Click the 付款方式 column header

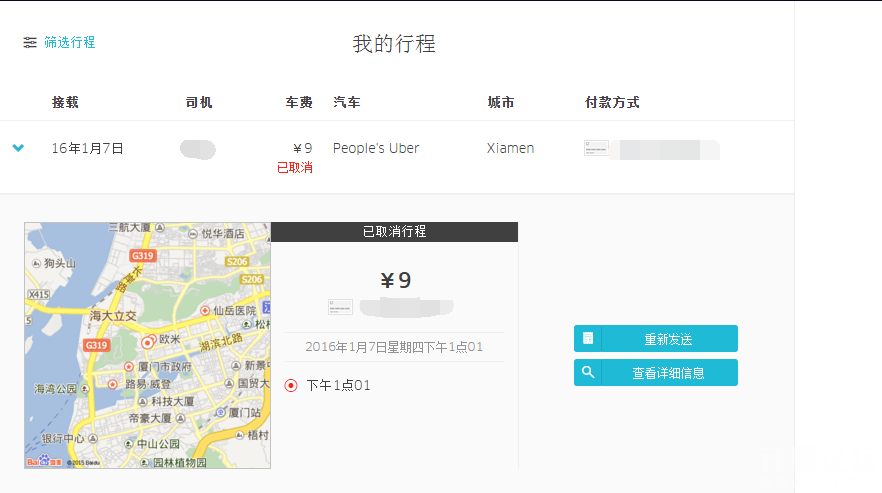click(x=612, y=102)
